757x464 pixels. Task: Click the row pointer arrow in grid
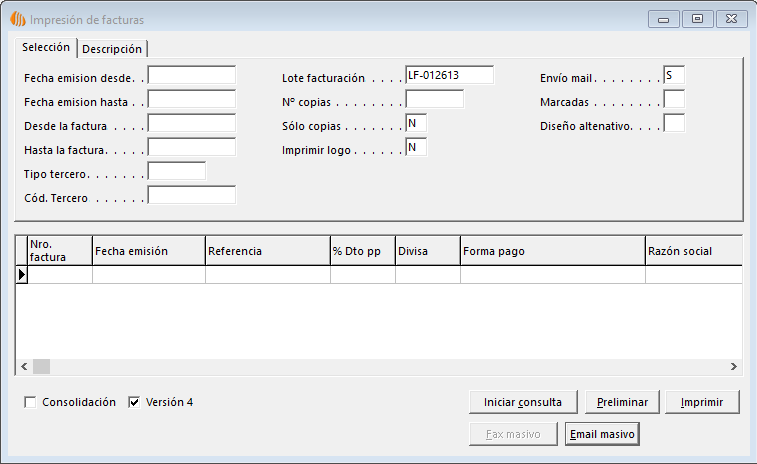22,274
